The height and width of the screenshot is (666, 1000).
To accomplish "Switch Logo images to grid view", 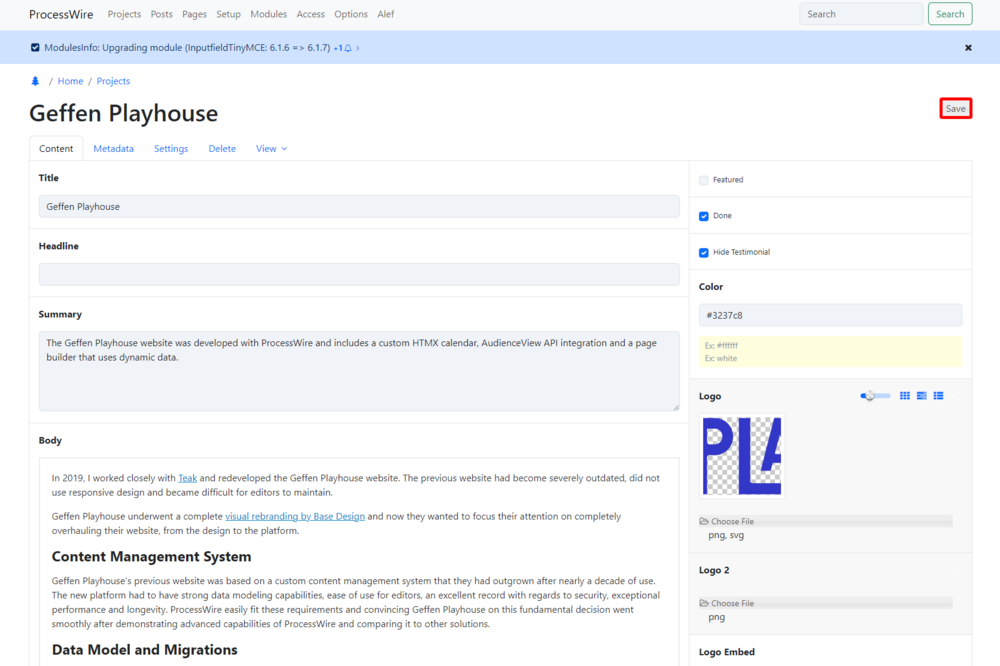I will tap(905, 396).
